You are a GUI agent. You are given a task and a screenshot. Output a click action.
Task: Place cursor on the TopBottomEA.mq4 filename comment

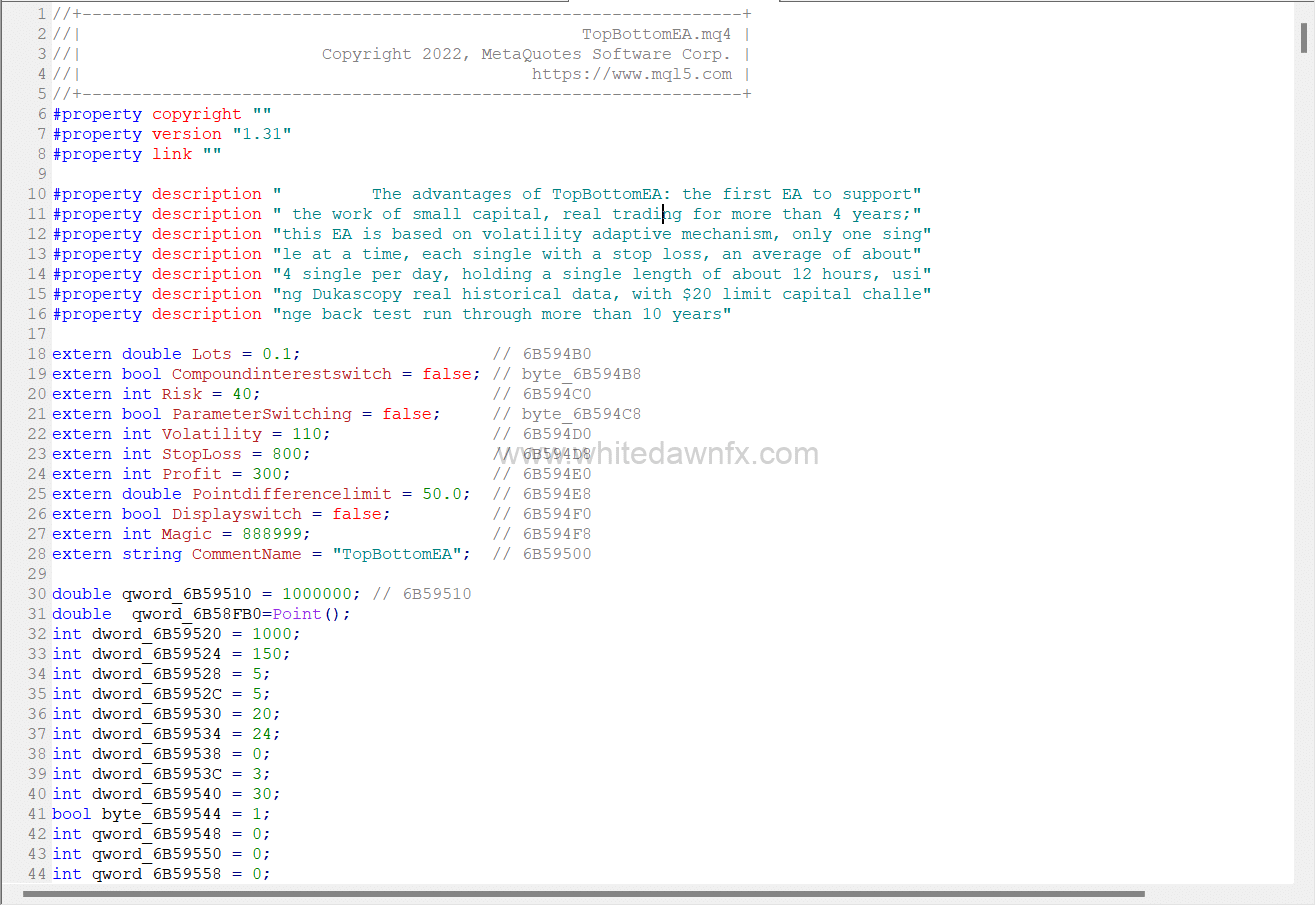pos(656,34)
